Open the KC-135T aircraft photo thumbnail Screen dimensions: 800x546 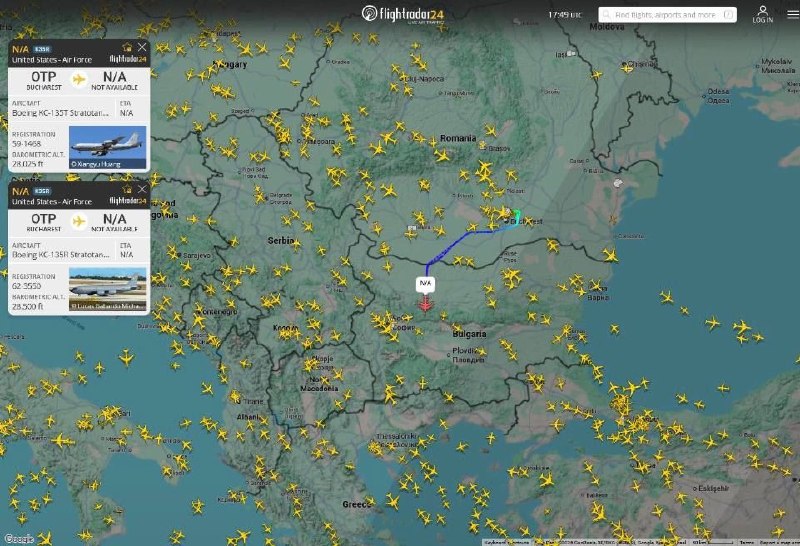pyautogui.click(x=108, y=147)
